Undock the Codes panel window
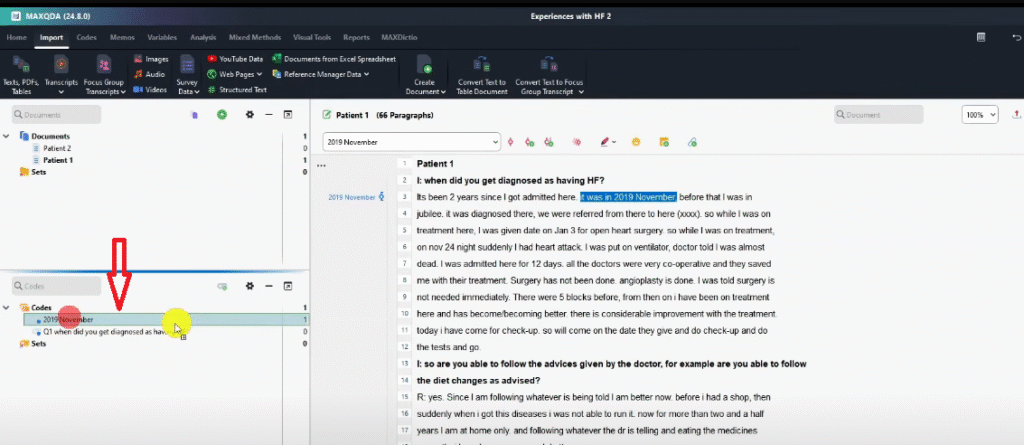 point(287,286)
